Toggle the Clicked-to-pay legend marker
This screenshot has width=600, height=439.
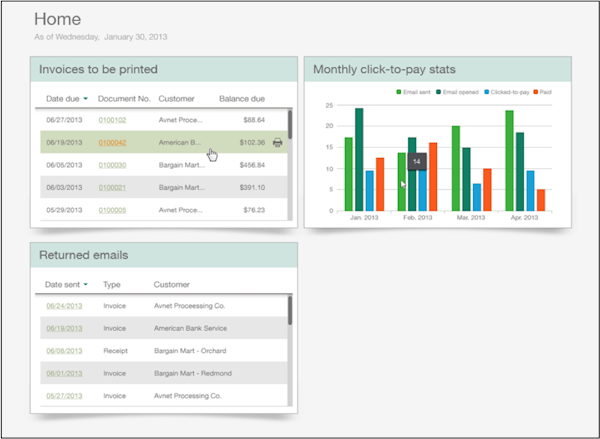(x=487, y=92)
